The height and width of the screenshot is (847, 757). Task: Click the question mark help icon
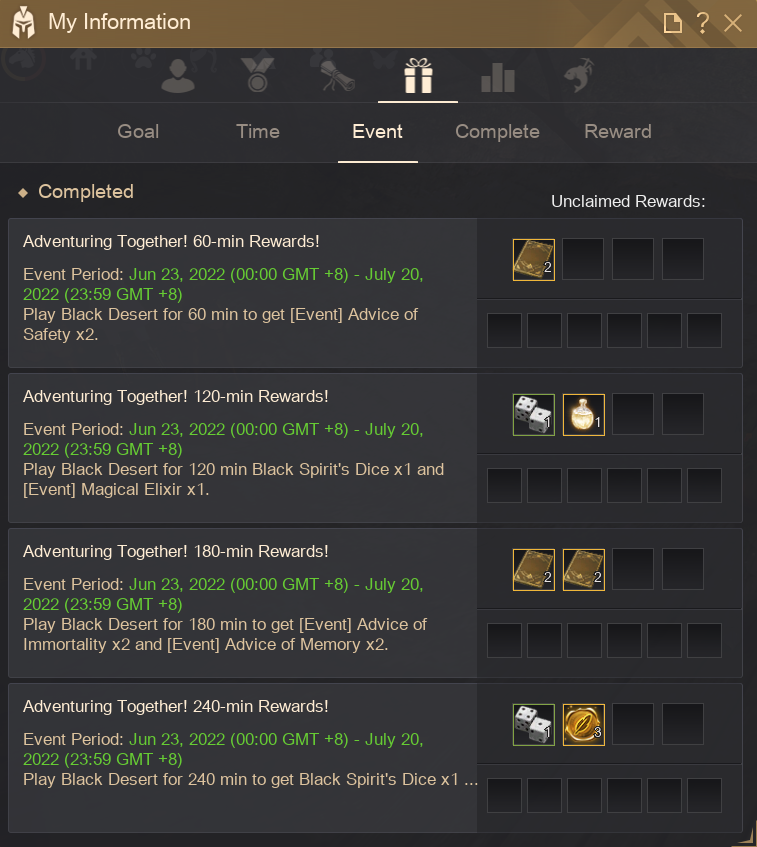pos(702,23)
